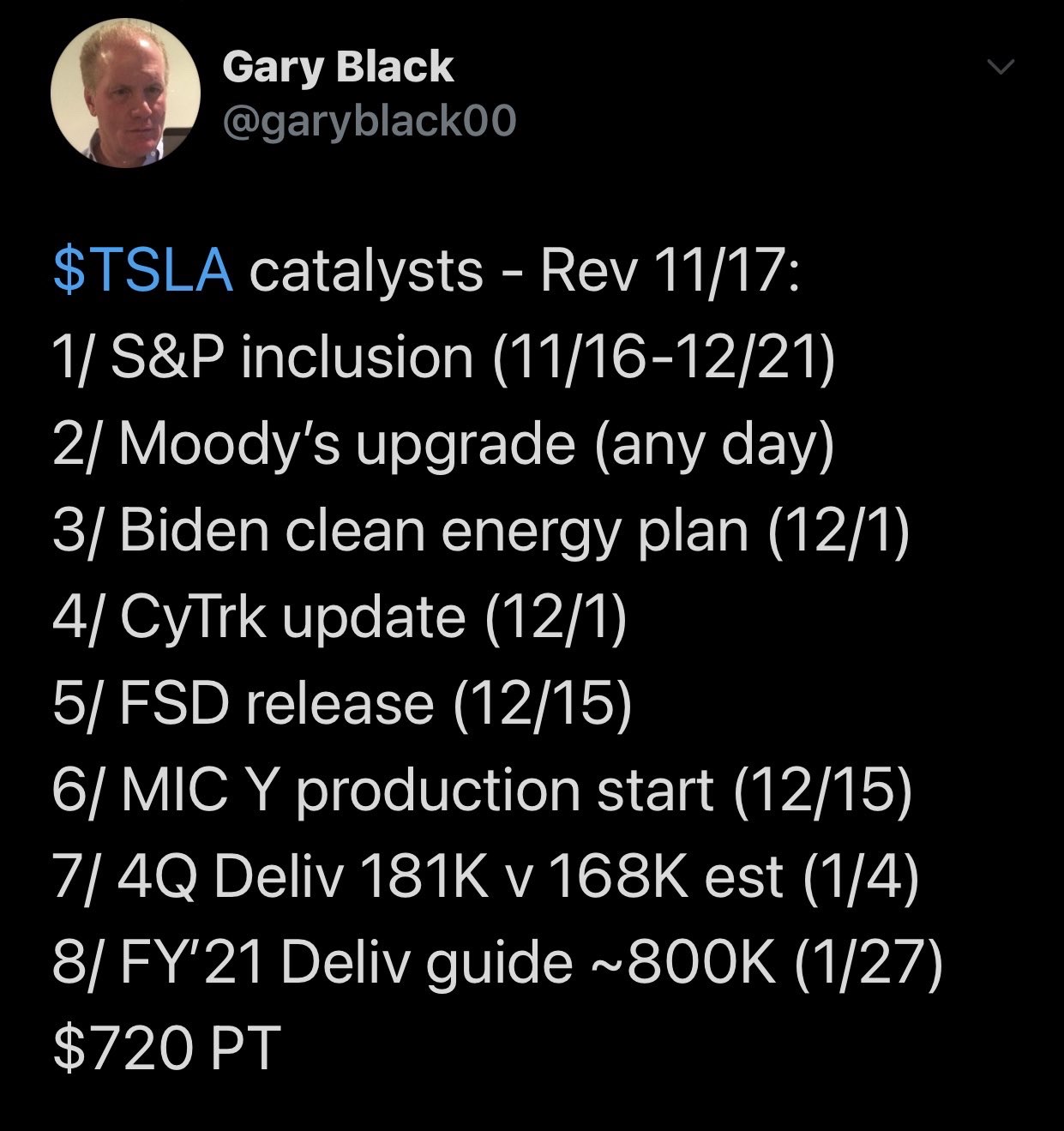
Task: Open the $TSLA cashtag link
Action: click(142, 271)
